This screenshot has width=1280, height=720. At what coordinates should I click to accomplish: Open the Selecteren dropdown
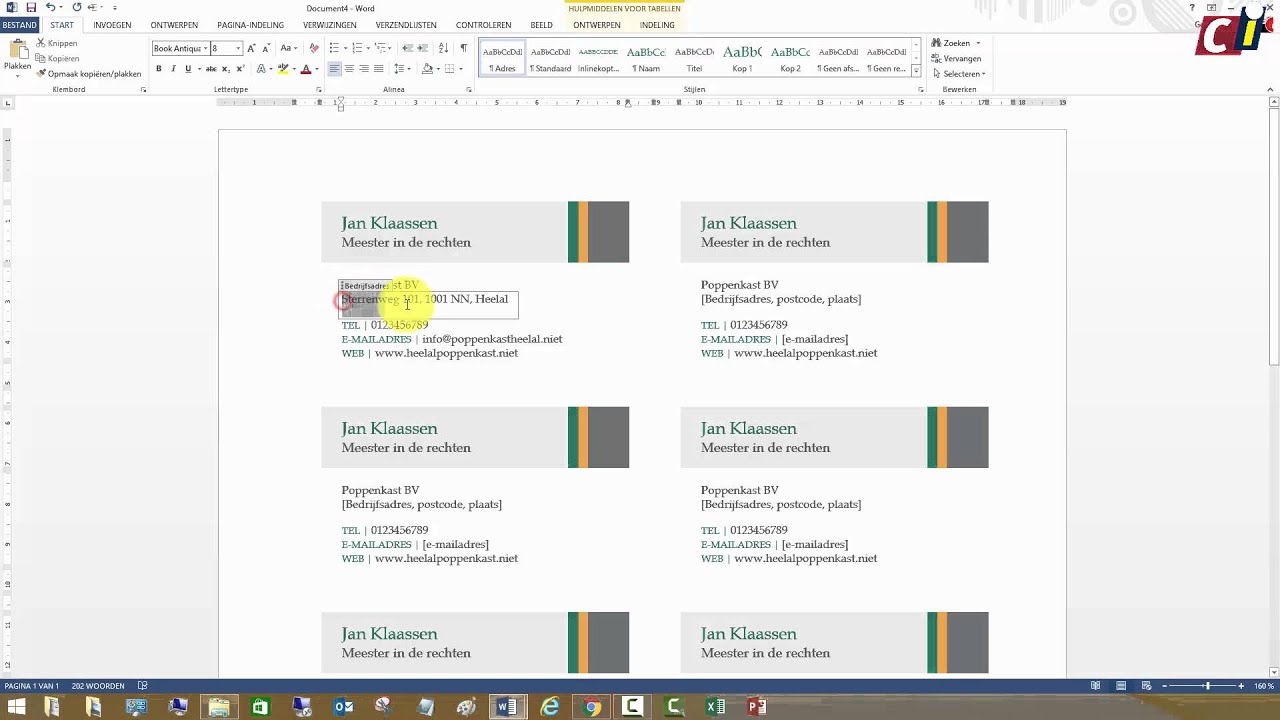tap(958, 74)
